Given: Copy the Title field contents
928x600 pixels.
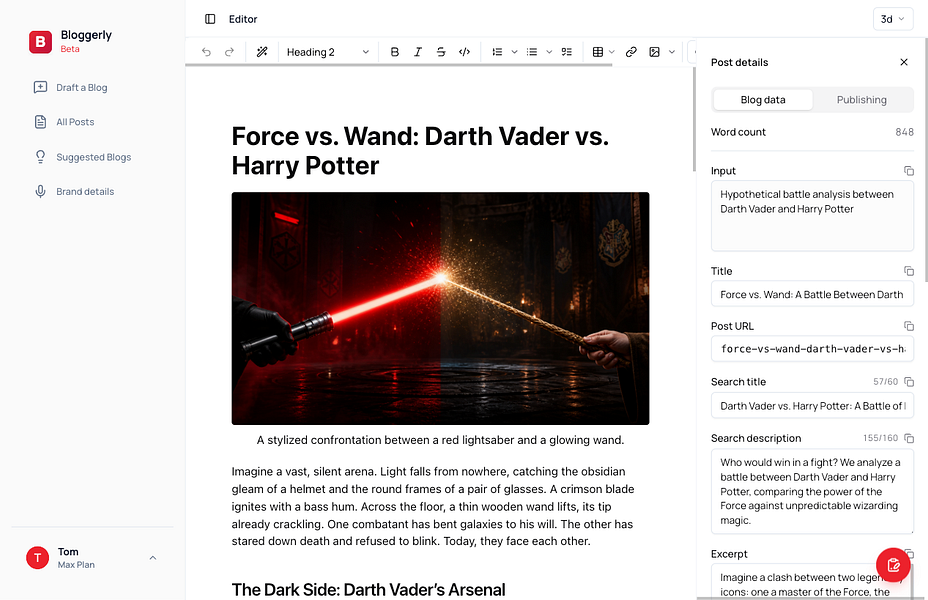Looking at the screenshot, I should (x=908, y=271).
